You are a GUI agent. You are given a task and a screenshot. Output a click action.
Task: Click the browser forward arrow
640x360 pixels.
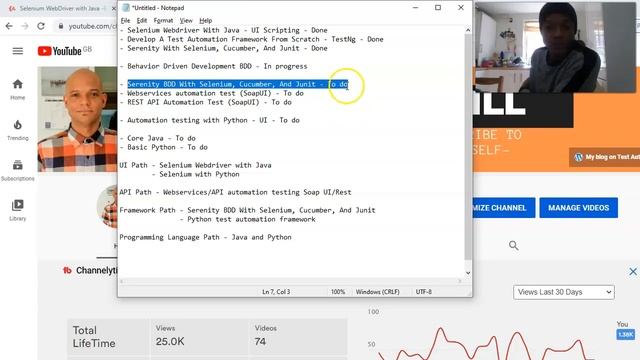tap(25, 26)
